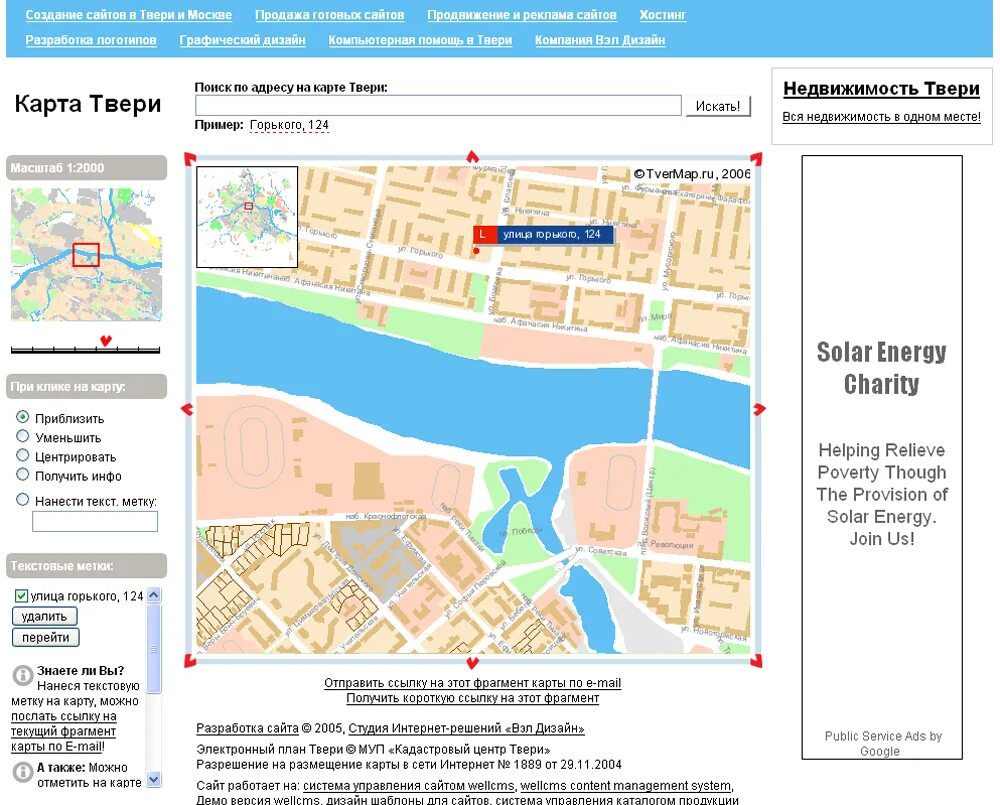The image size is (1000, 805).
Task: Open 'Компьютерная помощь в Твери' link
Action: tap(420, 40)
